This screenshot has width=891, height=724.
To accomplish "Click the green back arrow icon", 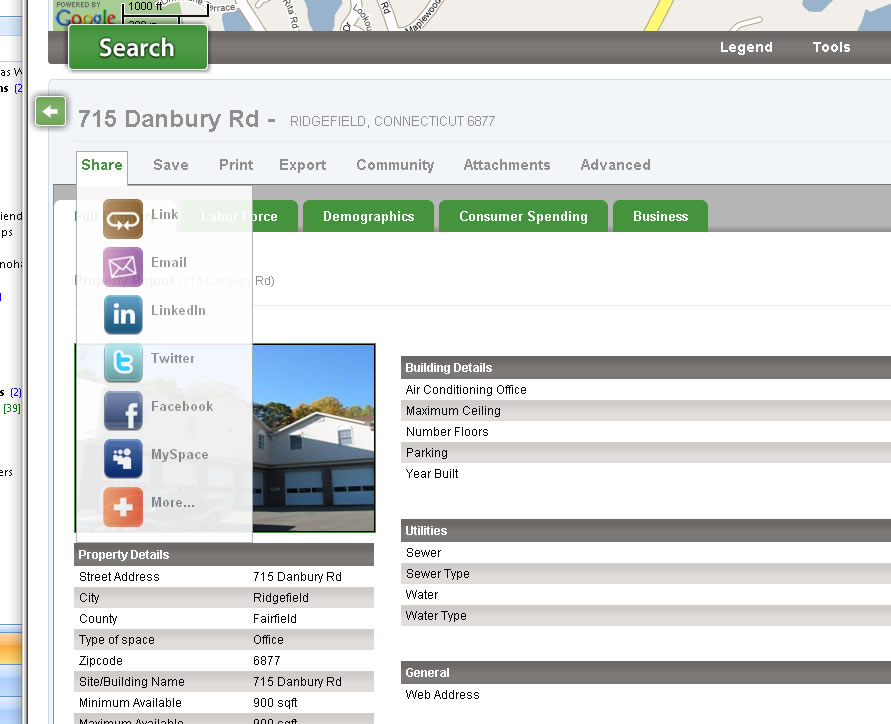I will [51, 111].
